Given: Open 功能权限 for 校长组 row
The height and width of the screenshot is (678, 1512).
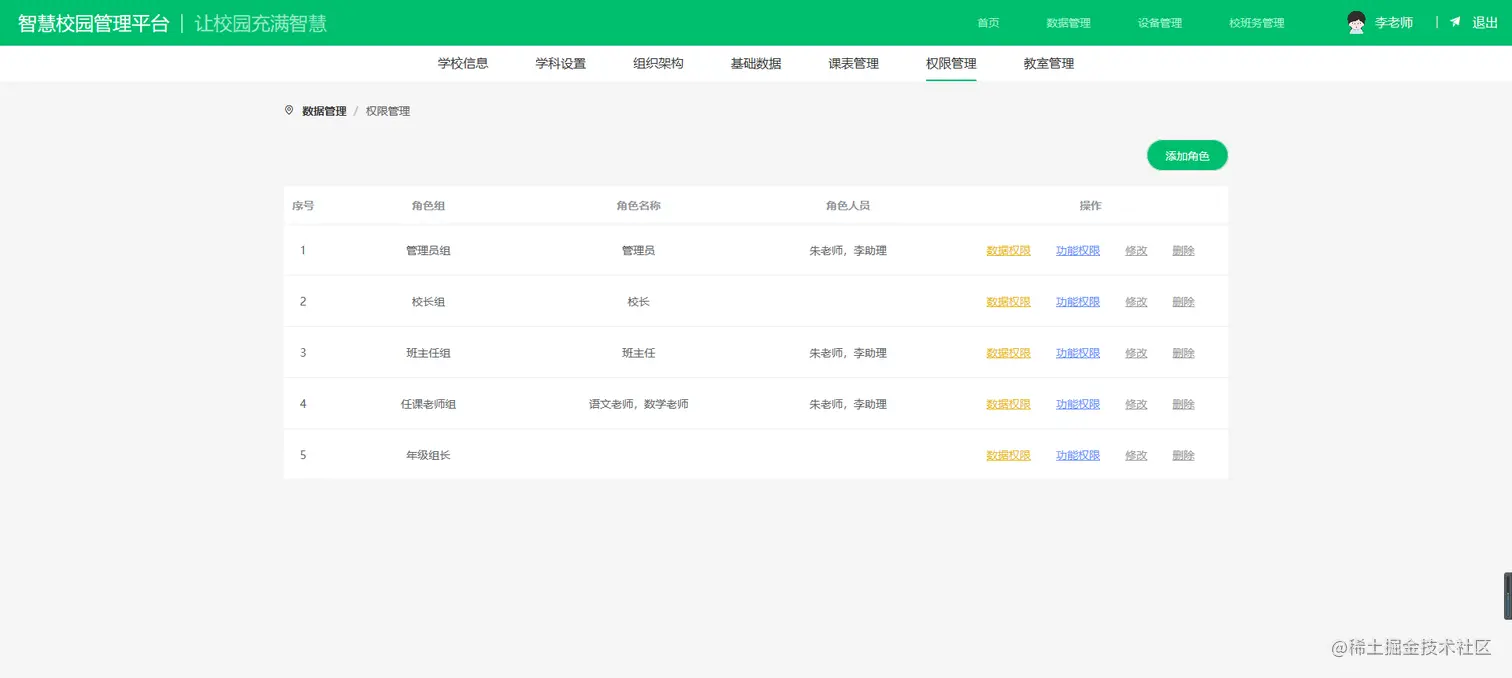Looking at the screenshot, I should 1078,302.
